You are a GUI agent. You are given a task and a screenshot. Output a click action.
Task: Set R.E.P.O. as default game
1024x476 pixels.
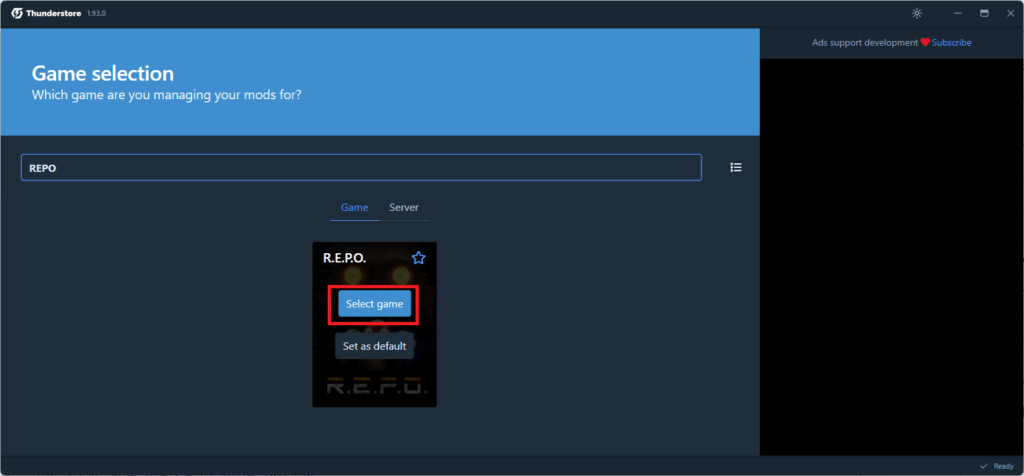coord(374,346)
